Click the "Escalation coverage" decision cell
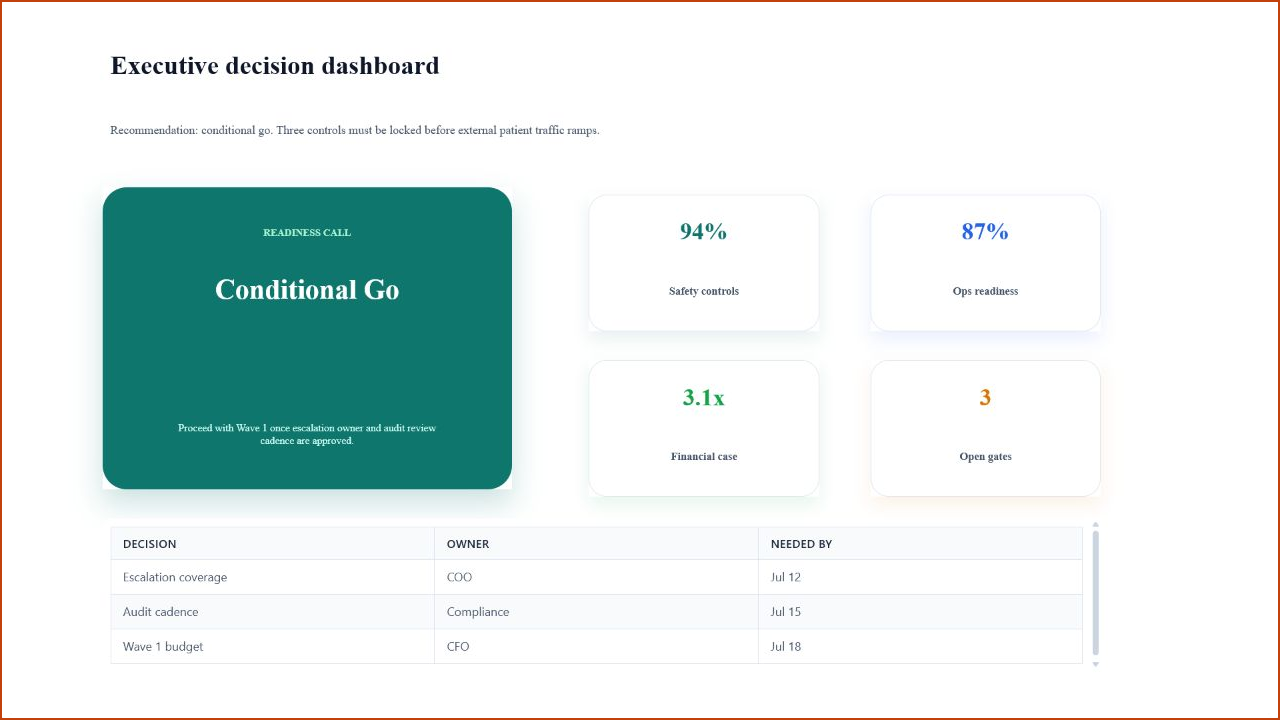Screen dimensions: 1280x720 tap(272, 577)
